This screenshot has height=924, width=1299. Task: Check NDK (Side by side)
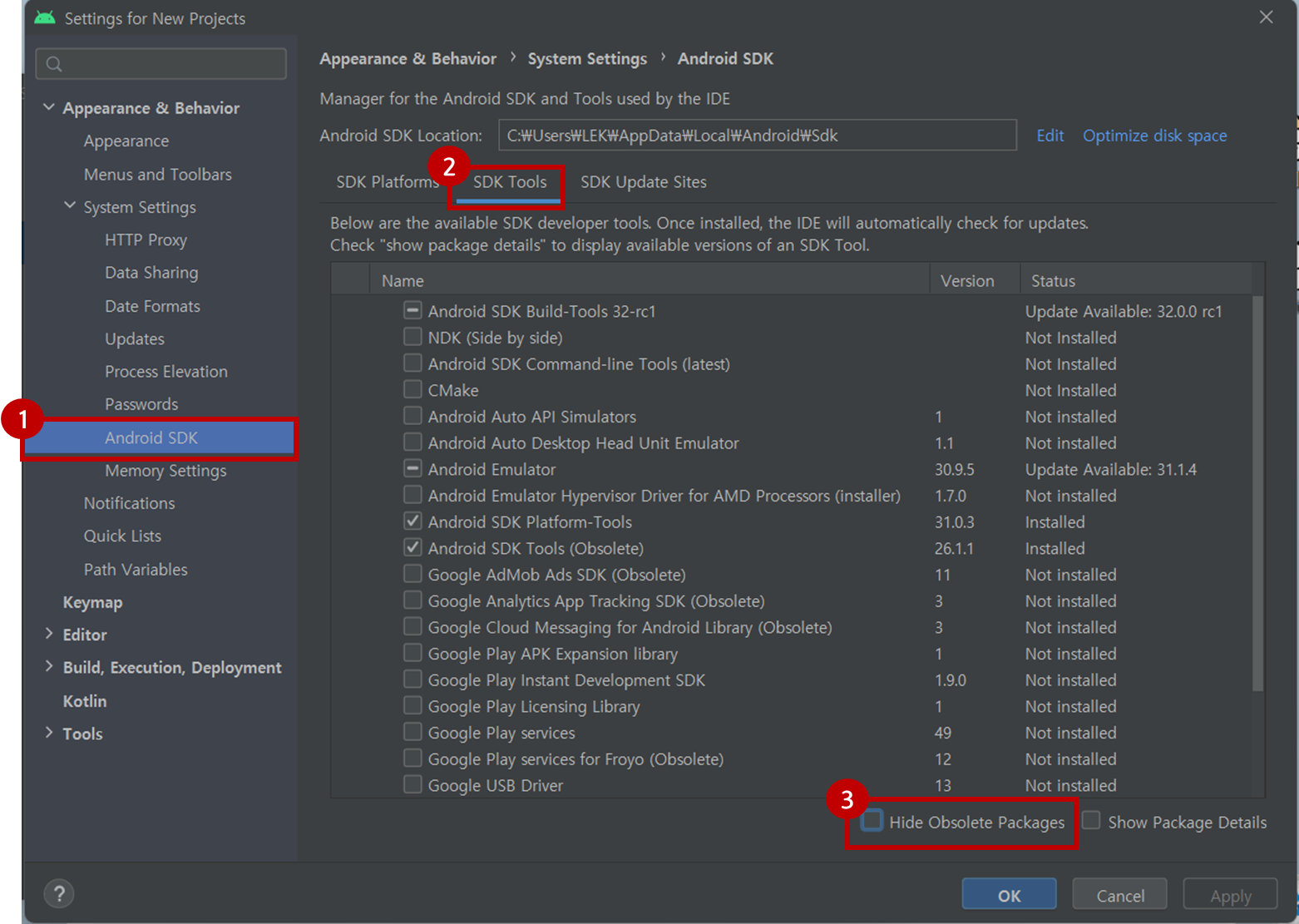coord(412,337)
